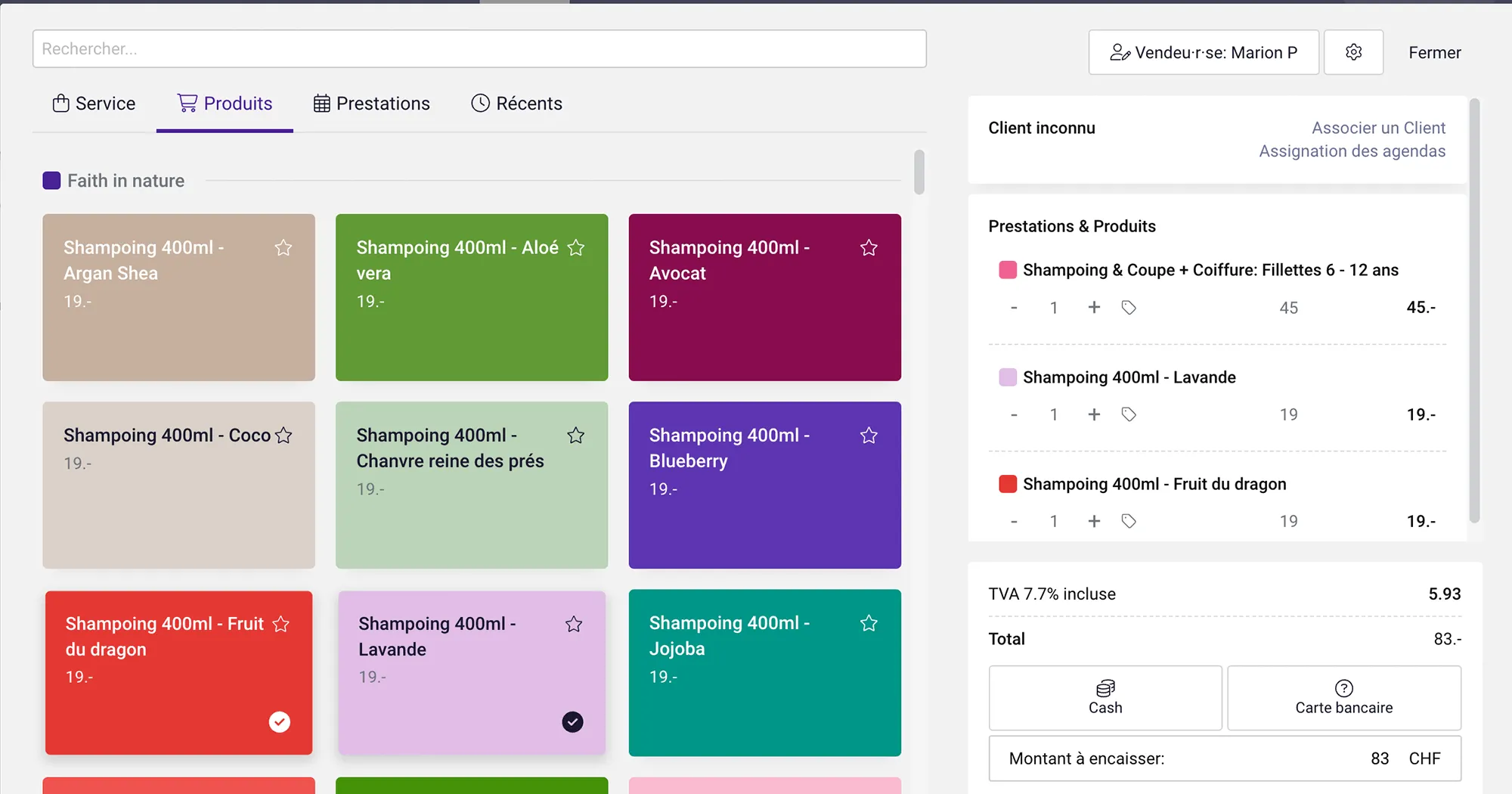
Task: Switch to the Prestations tab
Action: 372,104
